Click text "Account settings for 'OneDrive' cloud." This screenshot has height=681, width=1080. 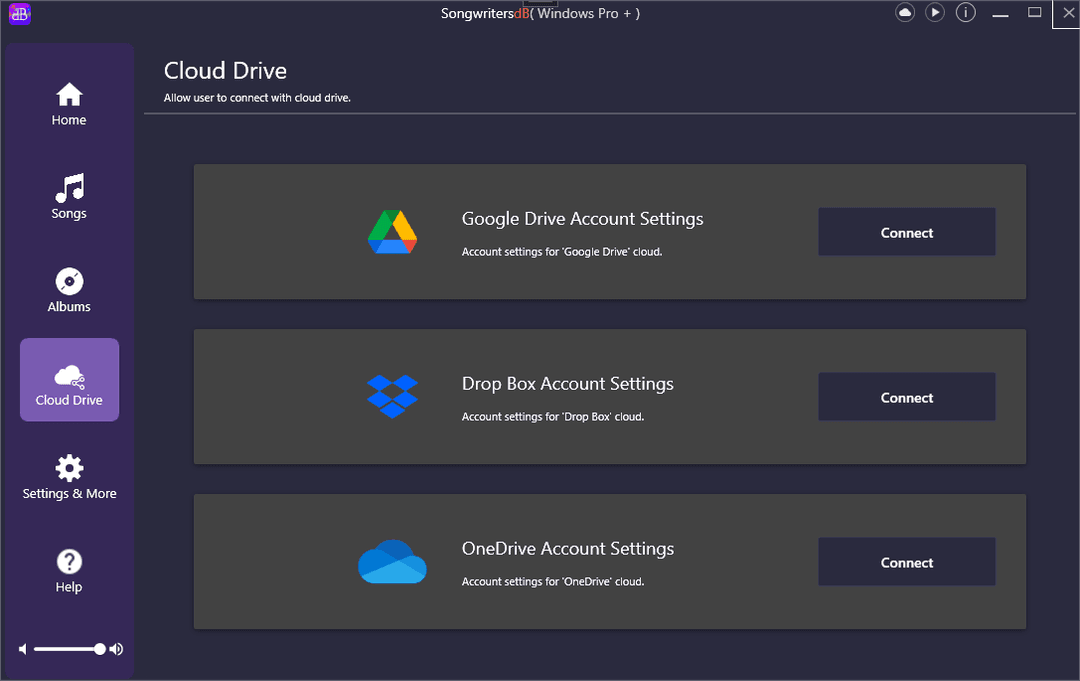point(552,582)
